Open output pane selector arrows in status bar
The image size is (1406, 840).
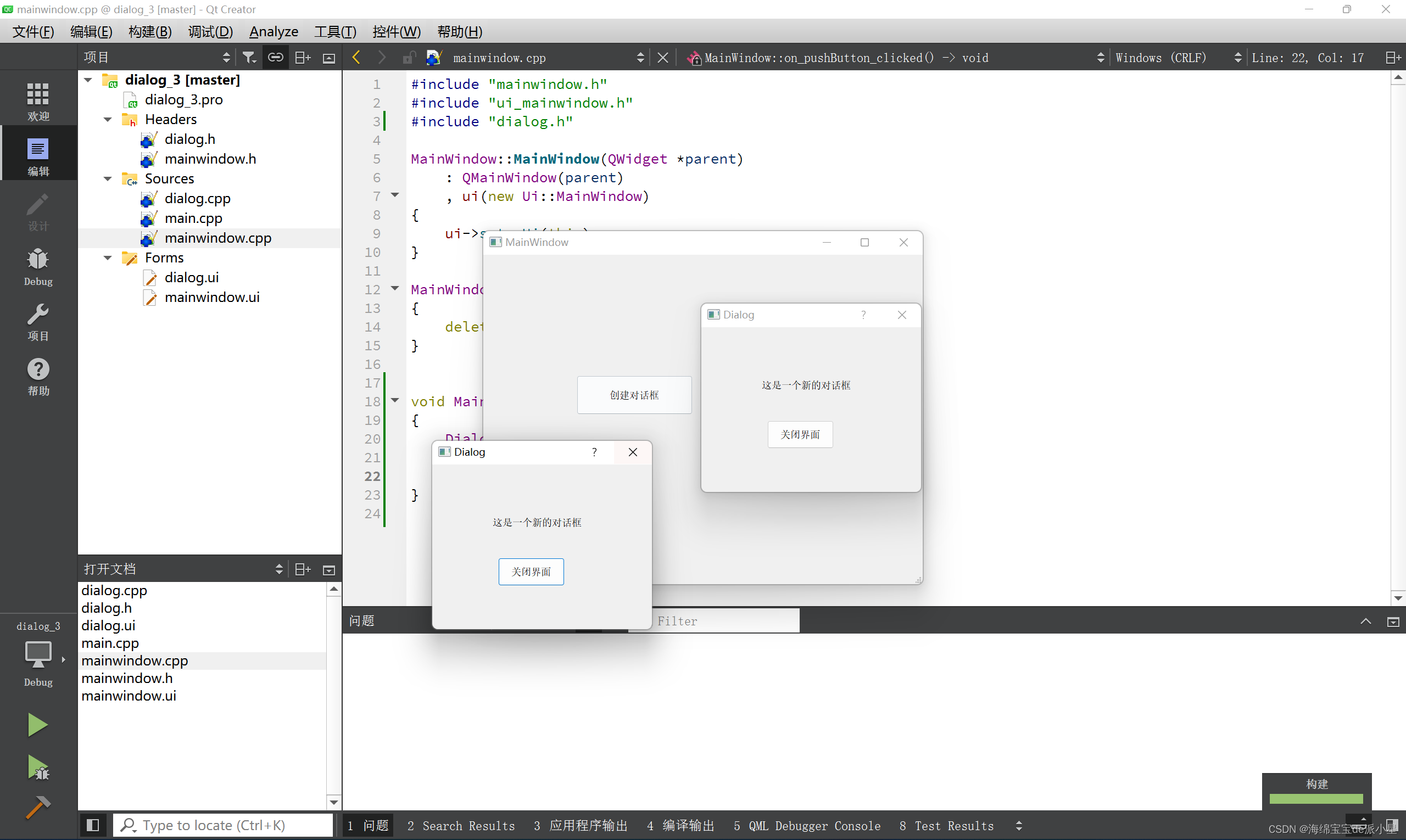1019,826
